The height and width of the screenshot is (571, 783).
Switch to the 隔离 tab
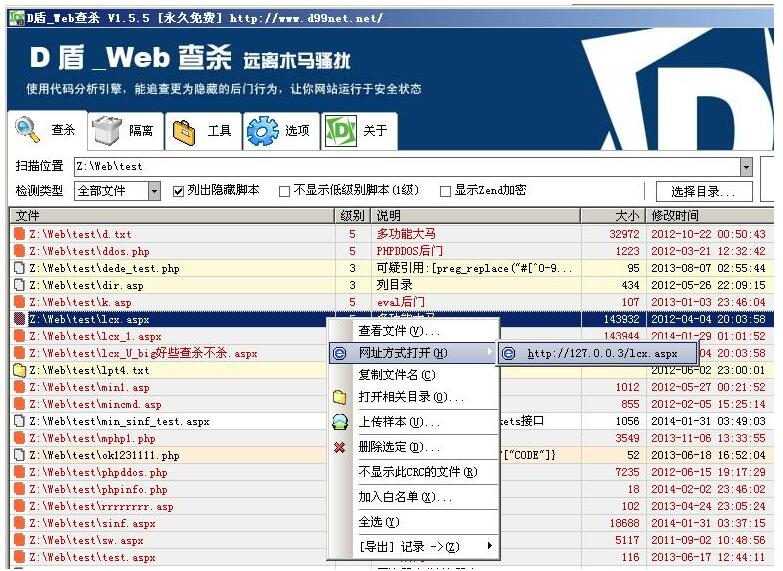tap(126, 131)
